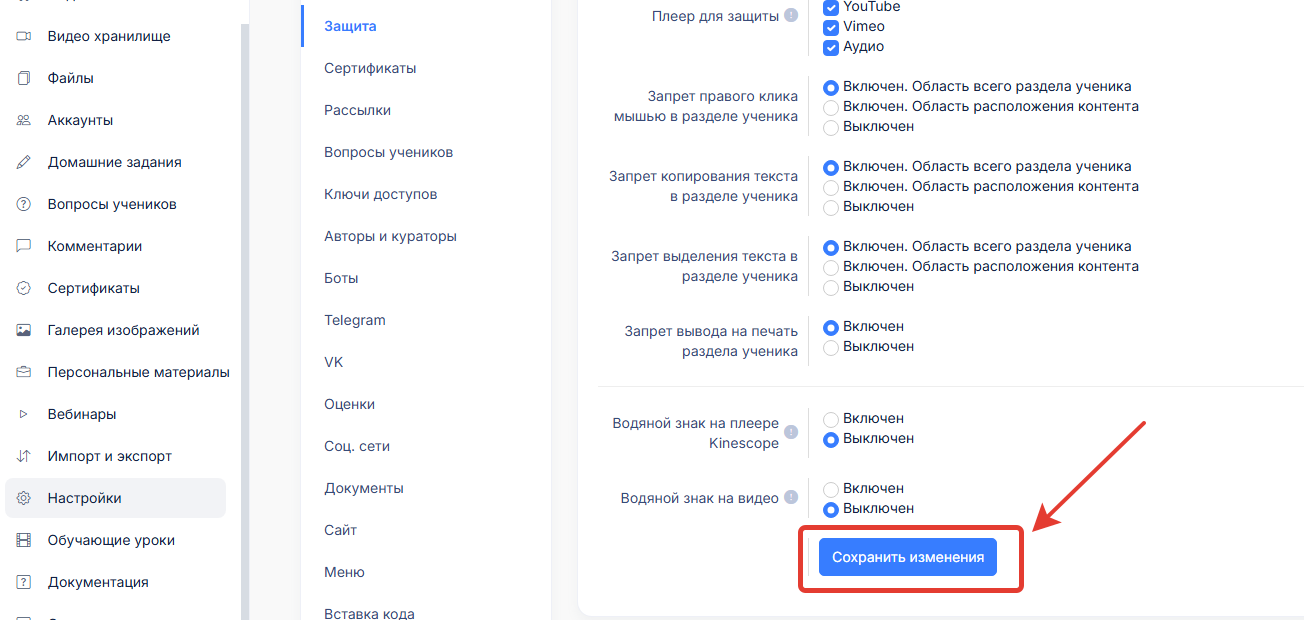The height and width of the screenshot is (620, 1304).
Task: Uncheck the Аудио checkbox
Action: pyautogui.click(x=830, y=47)
